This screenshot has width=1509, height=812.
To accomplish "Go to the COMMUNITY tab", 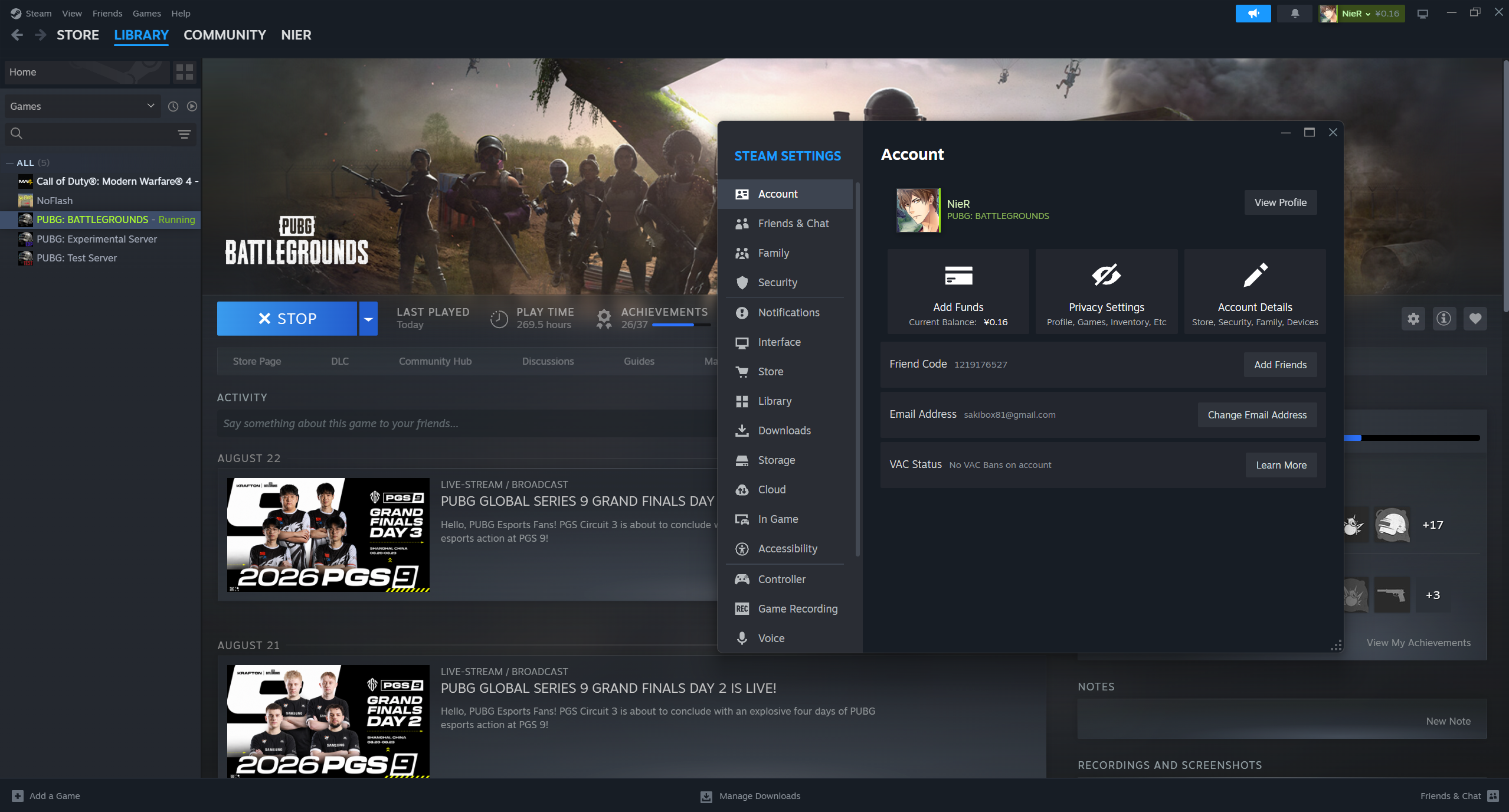I will [225, 35].
